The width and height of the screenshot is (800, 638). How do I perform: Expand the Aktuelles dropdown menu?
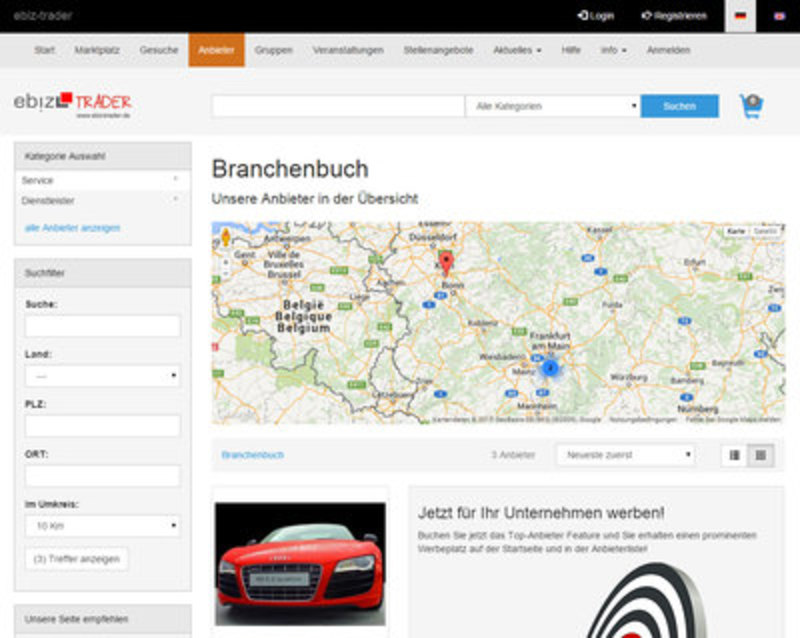[517, 50]
